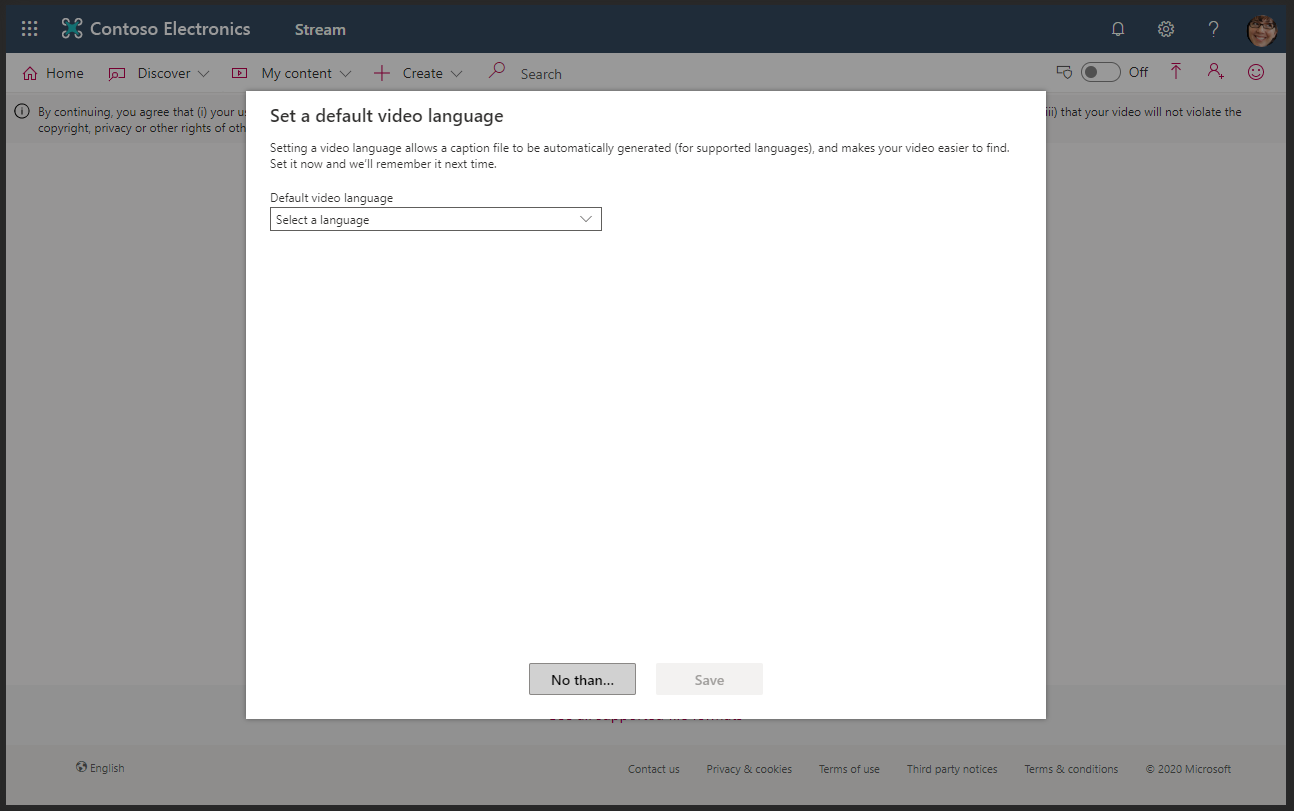Click the info icon in notice bar
Screen dimensions: 1294x811
tap(22, 111)
